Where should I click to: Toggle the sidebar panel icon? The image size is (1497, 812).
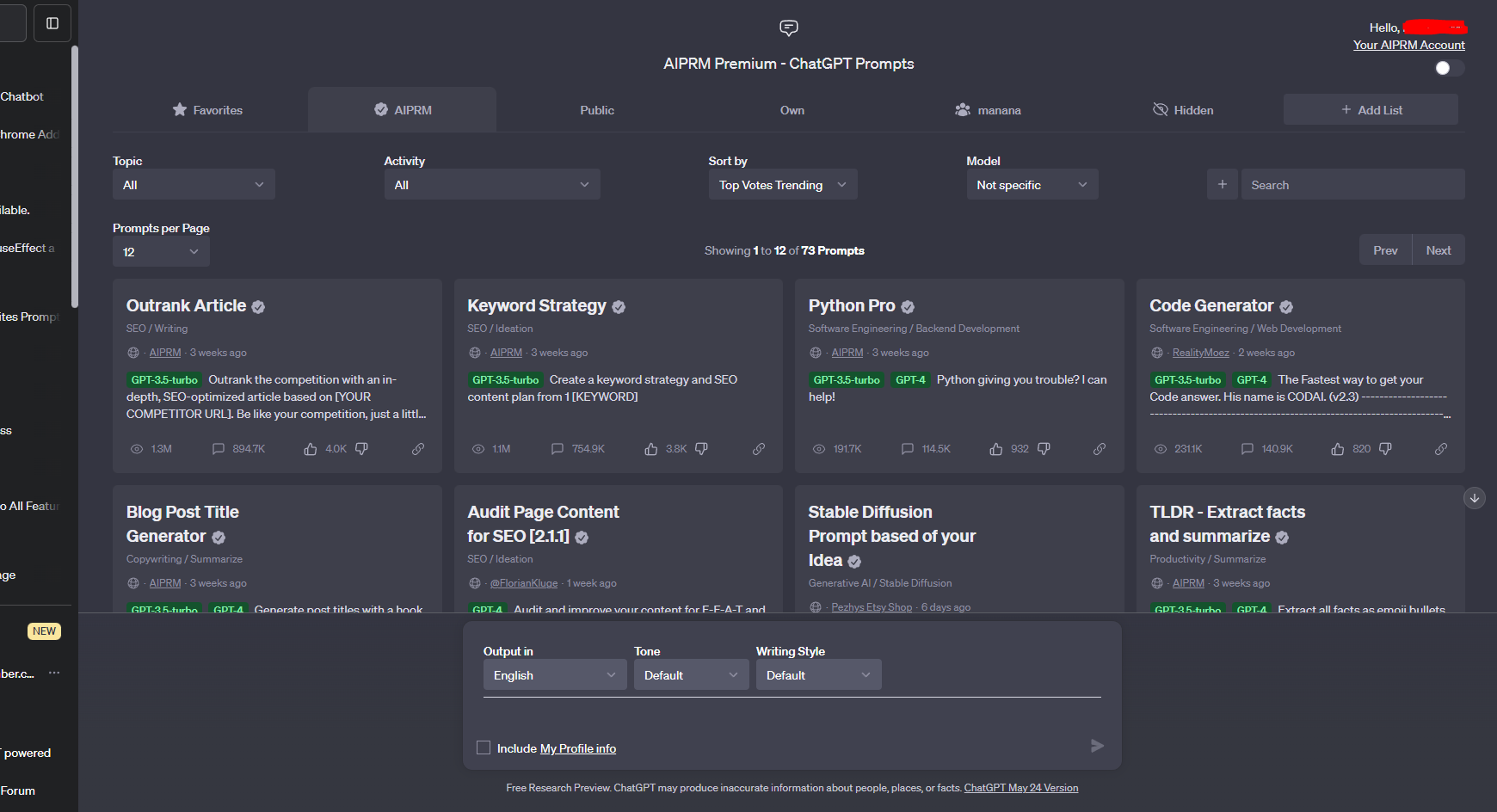52,23
